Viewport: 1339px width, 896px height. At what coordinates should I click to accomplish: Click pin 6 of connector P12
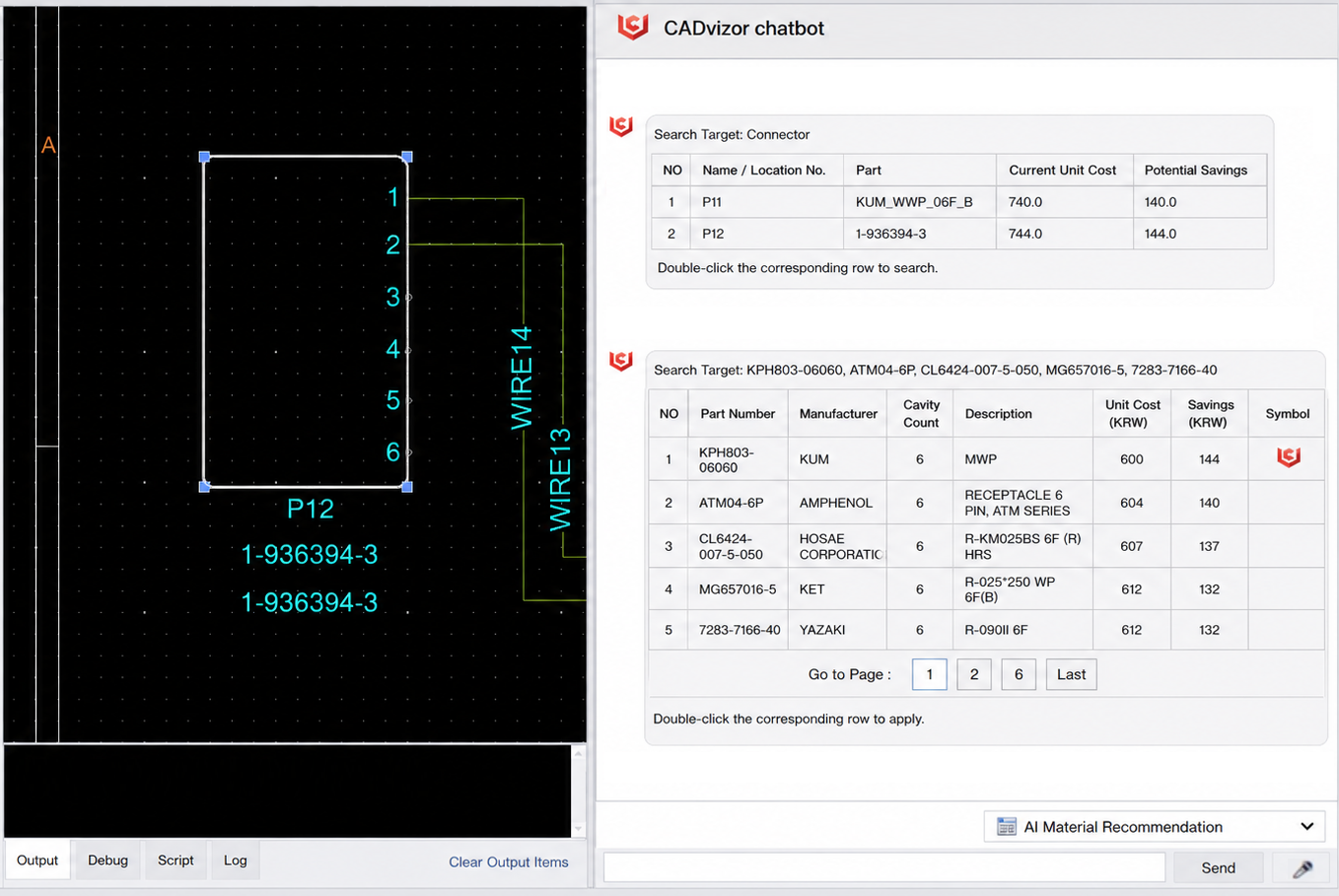[392, 451]
